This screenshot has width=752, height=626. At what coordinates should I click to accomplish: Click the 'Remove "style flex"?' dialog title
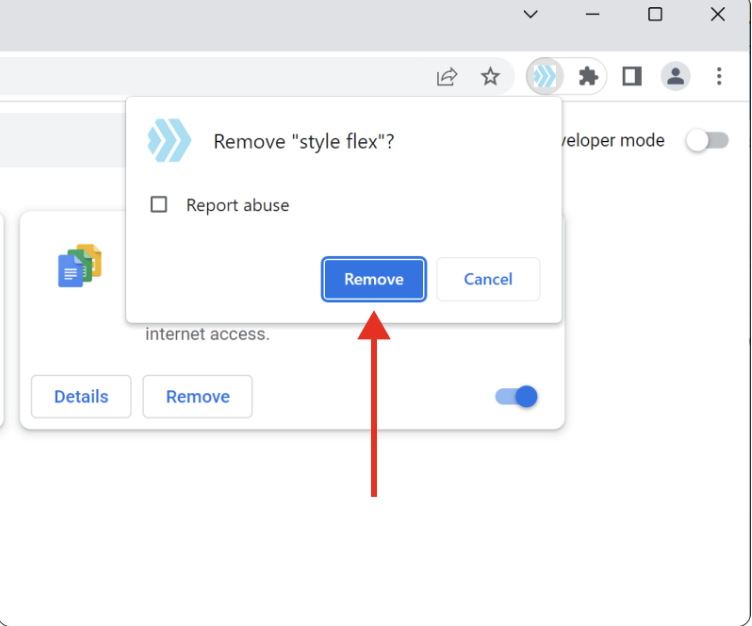[304, 142]
